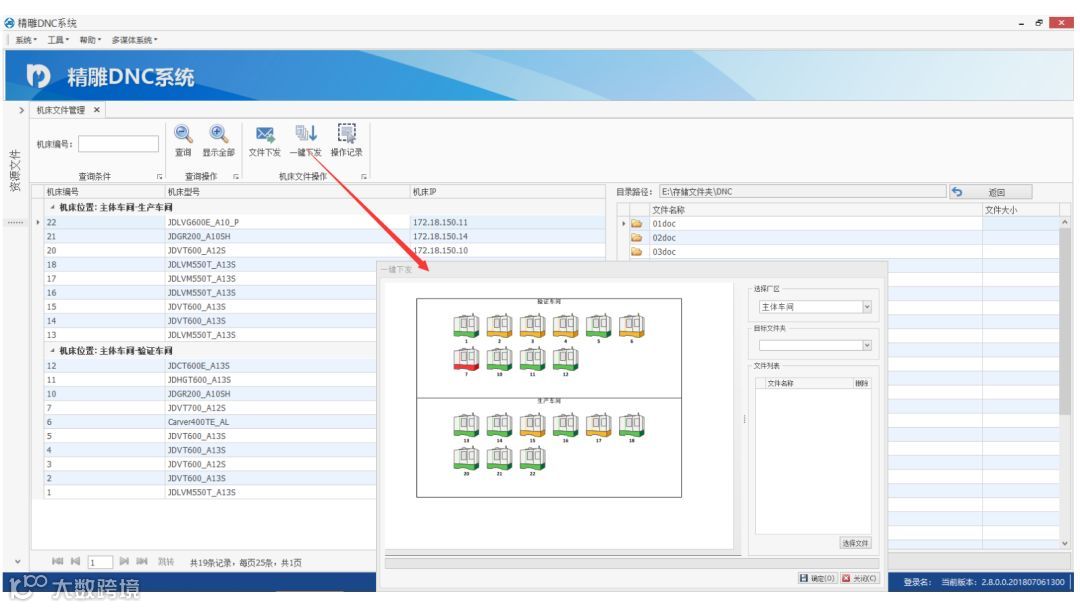Select machine 2 in 验证车间 layout

[499, 325]
